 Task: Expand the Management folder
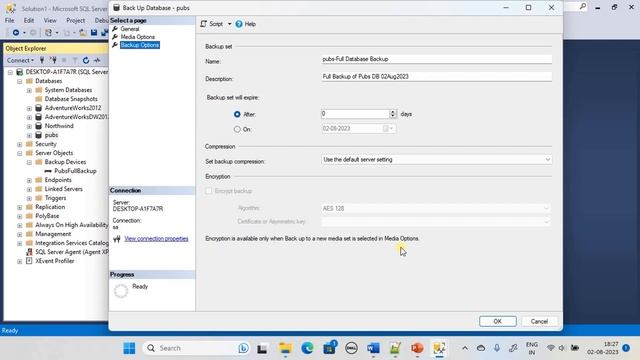tap(20, 234)
